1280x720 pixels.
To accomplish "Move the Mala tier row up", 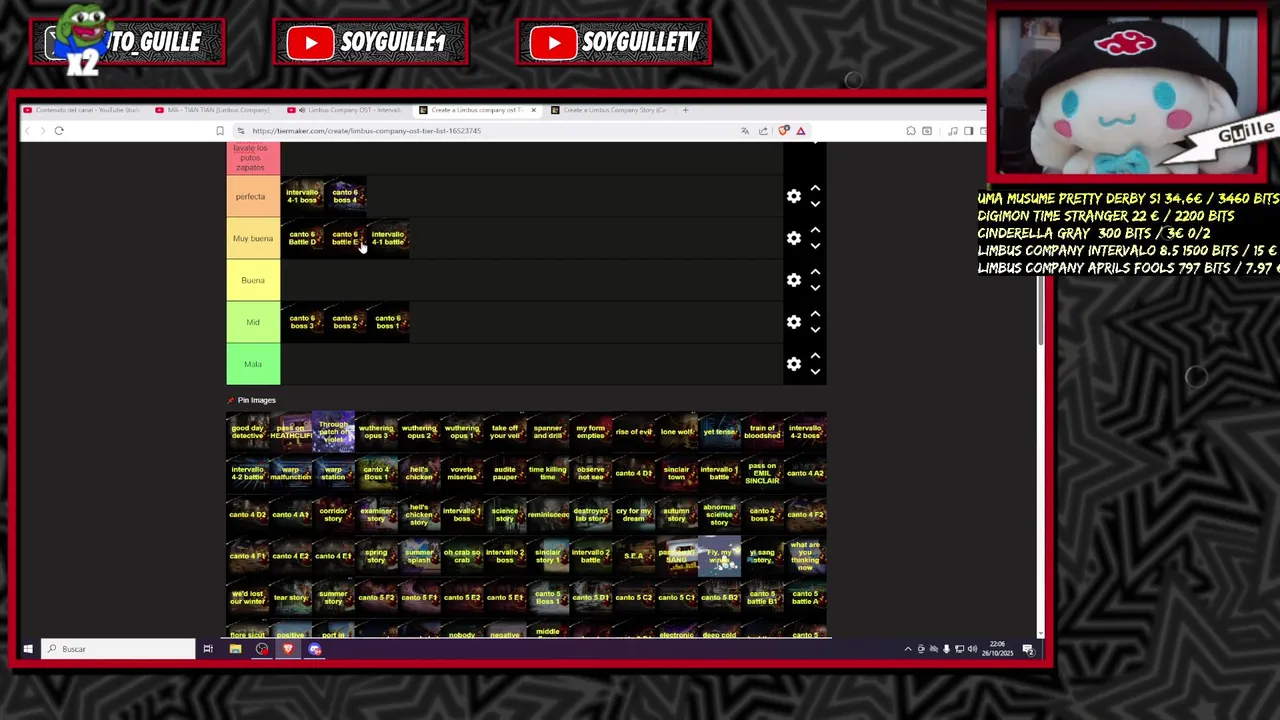I will pos(815,356).
